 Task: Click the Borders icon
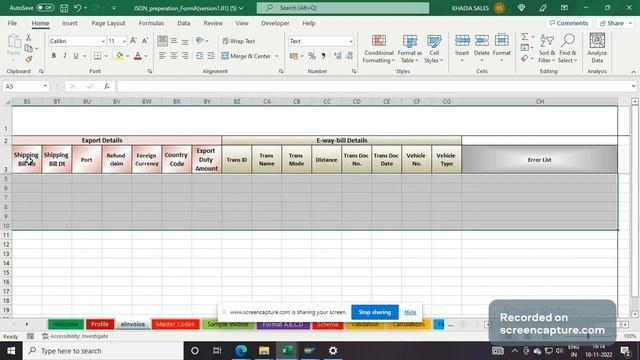tap(98, 56)
